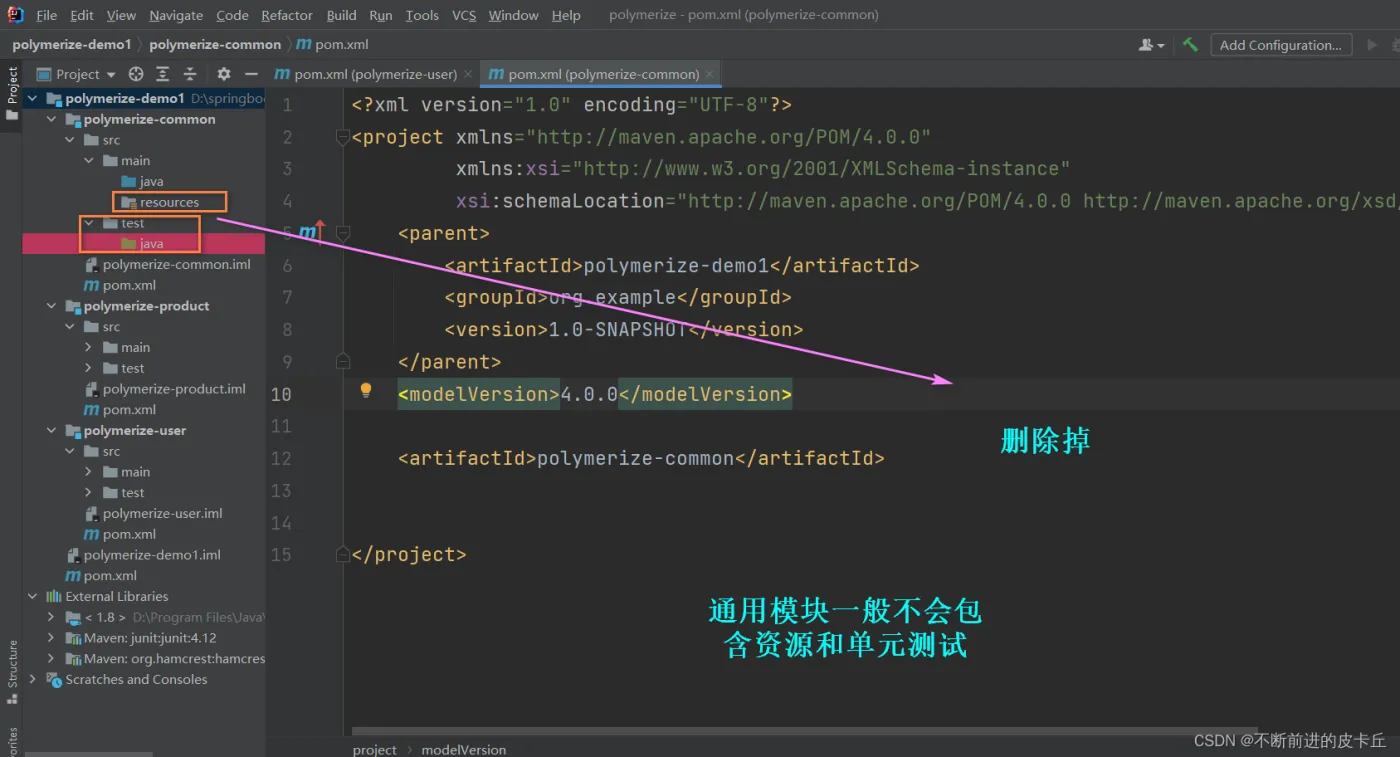Open the Project vertical tool window tab

click(12, 93)
